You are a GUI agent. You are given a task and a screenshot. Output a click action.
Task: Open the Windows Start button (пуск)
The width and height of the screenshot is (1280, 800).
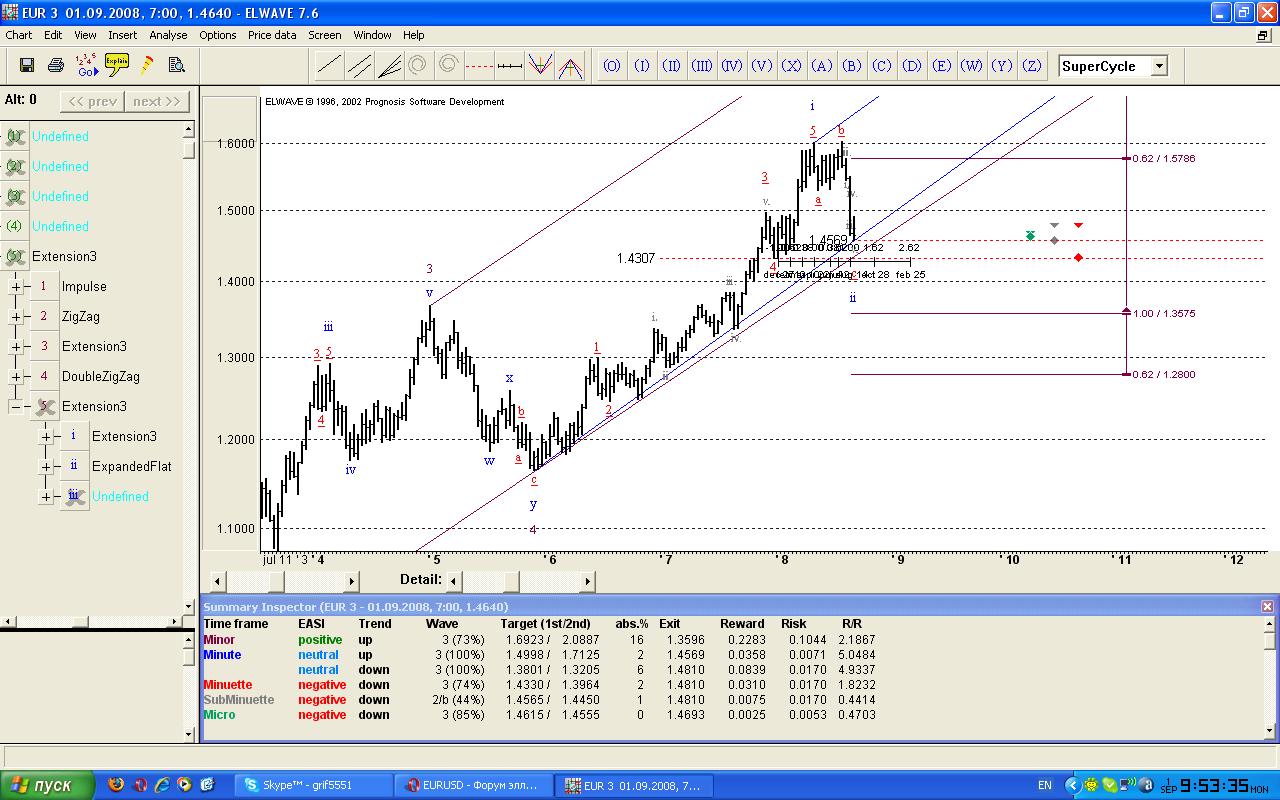pyautogui.click(x=48, y=786)
